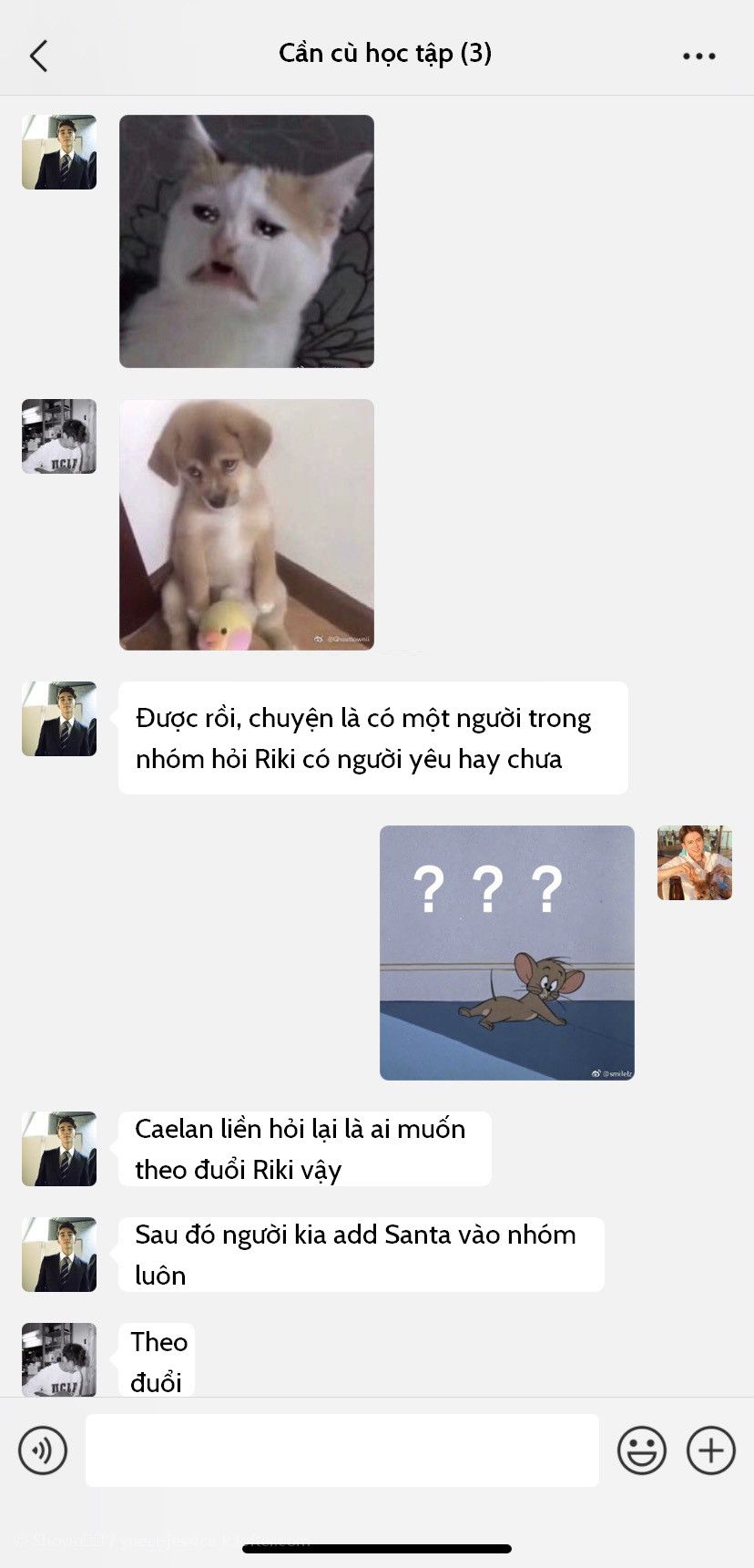
Task: Select the message about adding Santa vào nhóm
Action: tap(362, 1255)
